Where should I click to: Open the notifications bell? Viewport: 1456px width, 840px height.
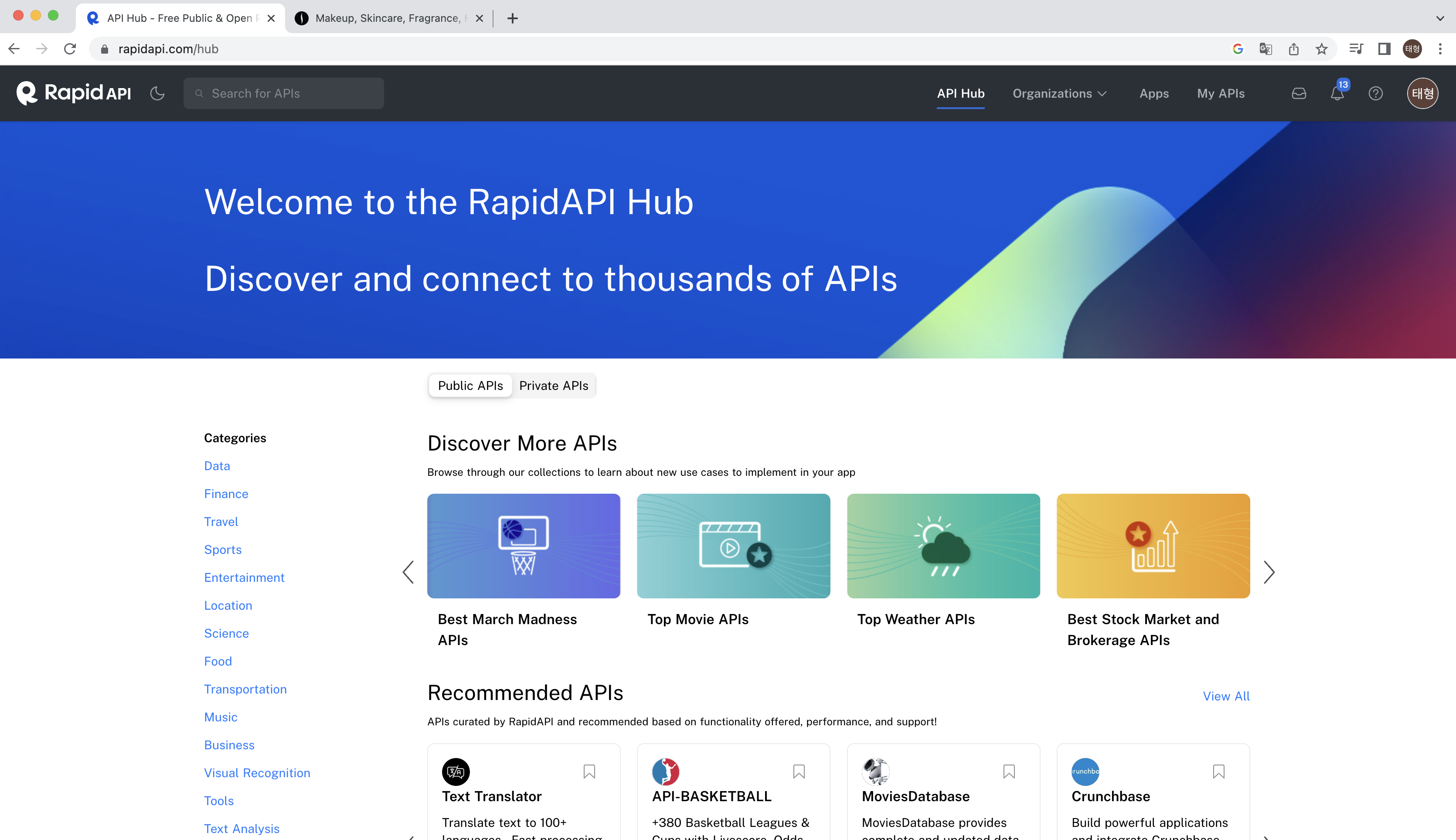coord(1337,93)
